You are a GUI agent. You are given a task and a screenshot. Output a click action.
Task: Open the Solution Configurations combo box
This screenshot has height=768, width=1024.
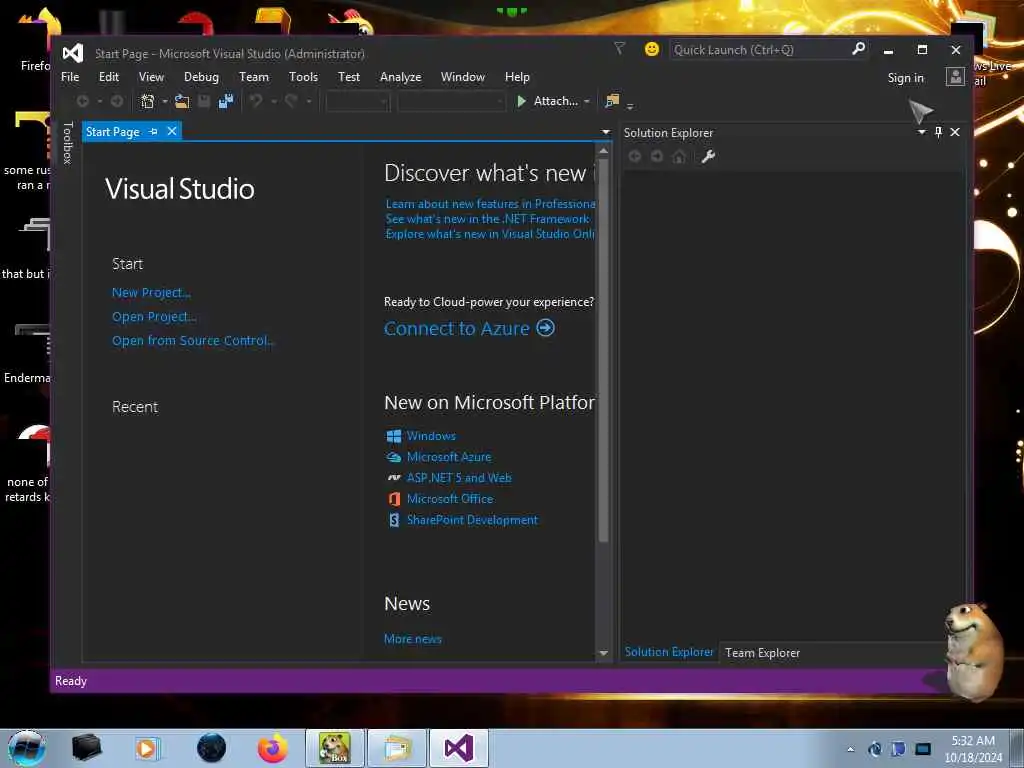click(357, 101)
